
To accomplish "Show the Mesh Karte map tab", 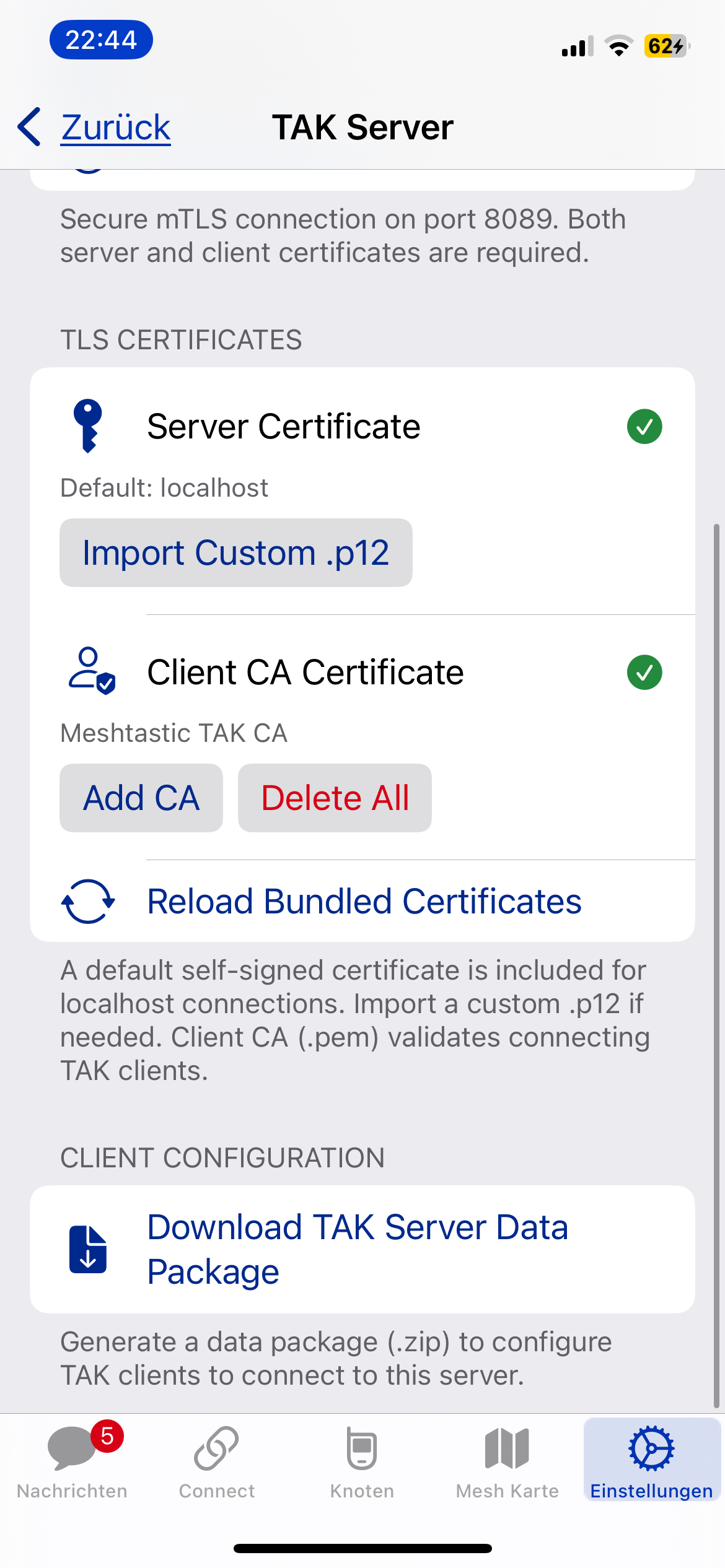I will point(507,1461).
